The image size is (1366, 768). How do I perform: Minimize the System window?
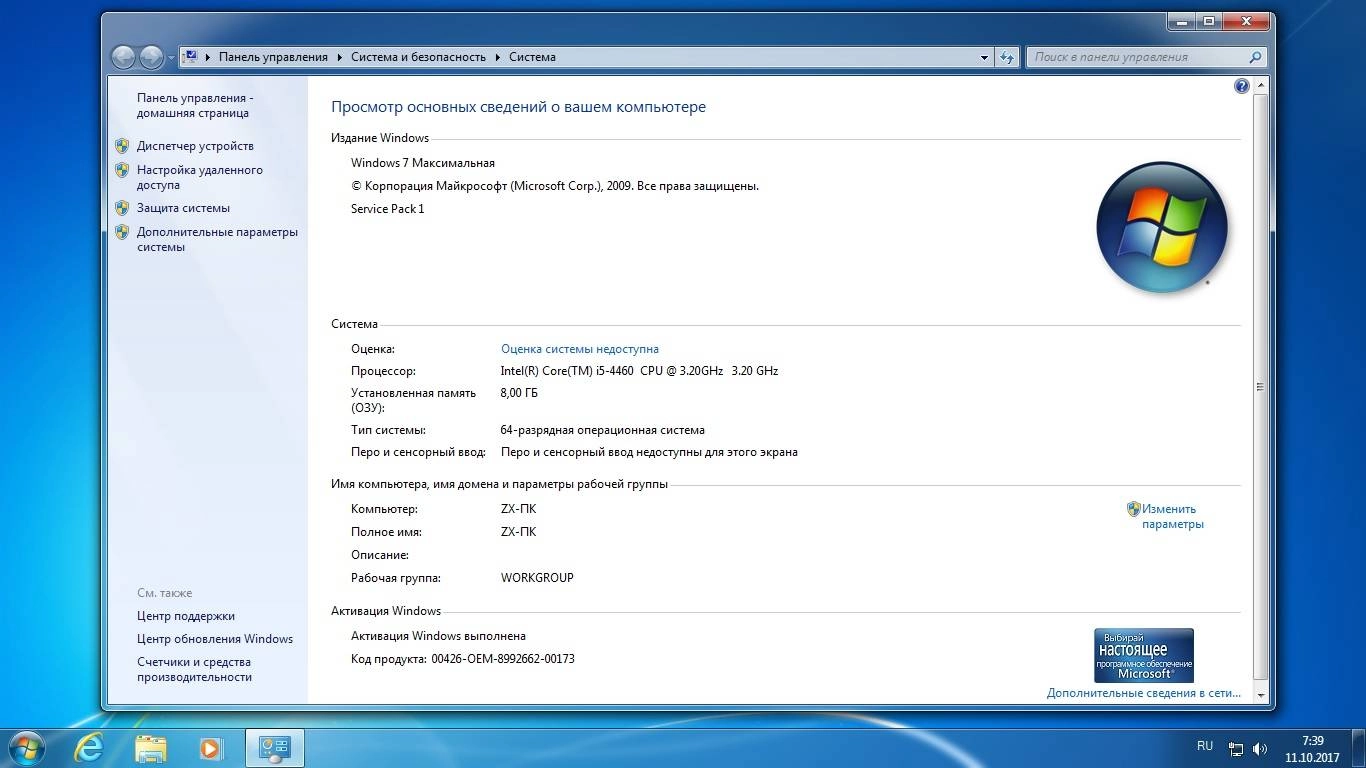tap(1182, 21)
